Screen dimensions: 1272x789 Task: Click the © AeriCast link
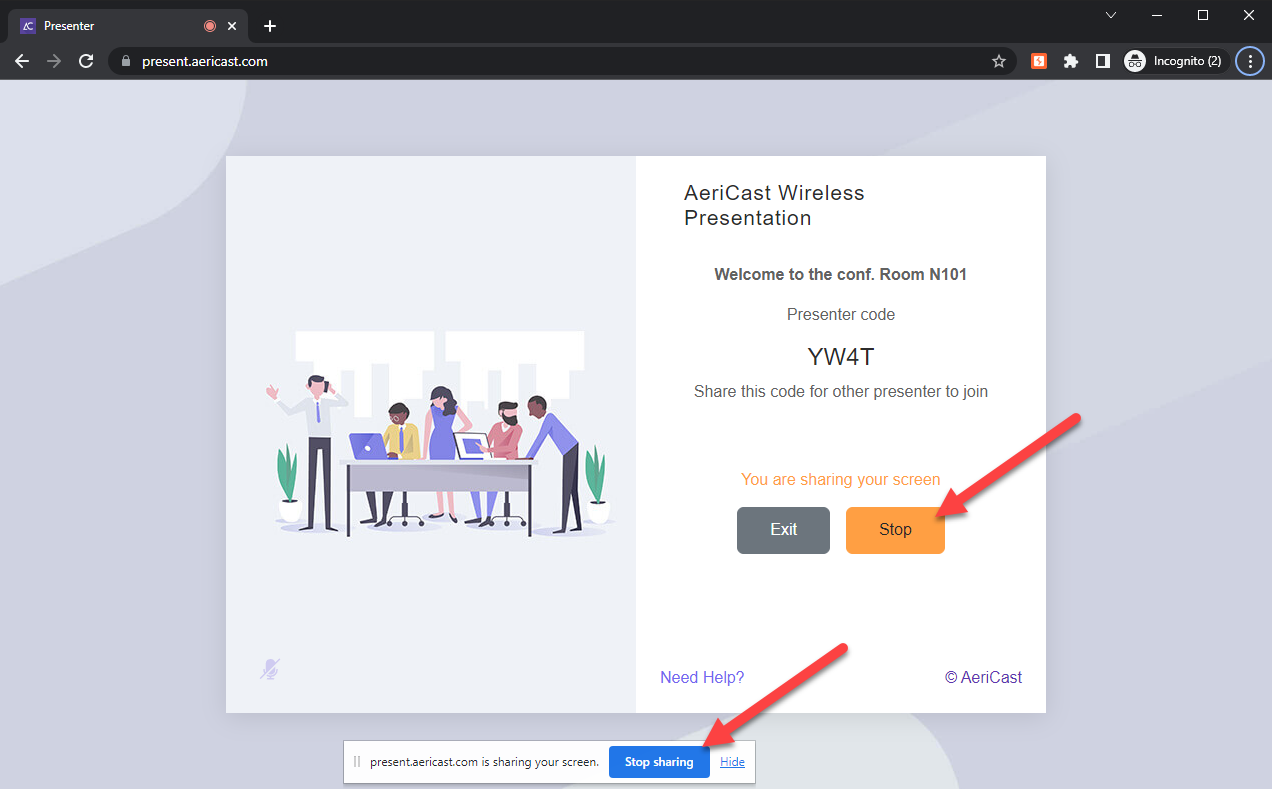point(983,677)
